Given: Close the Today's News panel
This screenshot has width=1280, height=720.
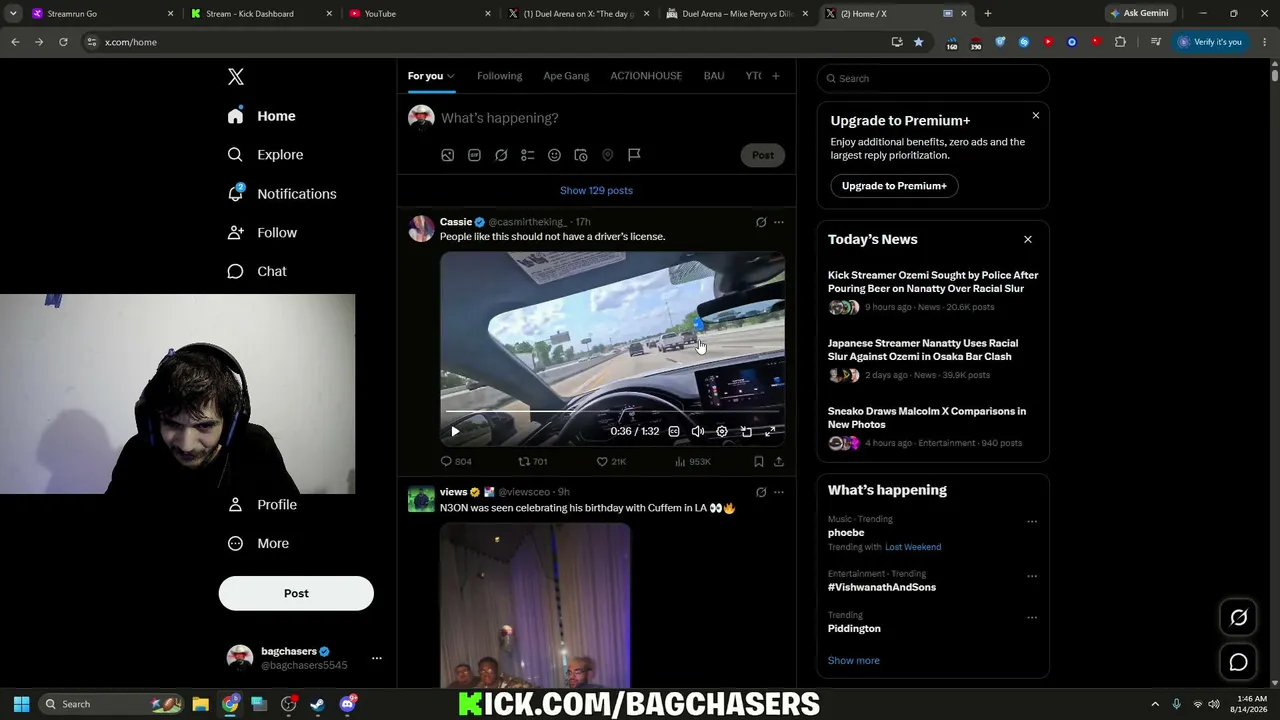Looking at the screenshot, I should (x=1027, y=240).
